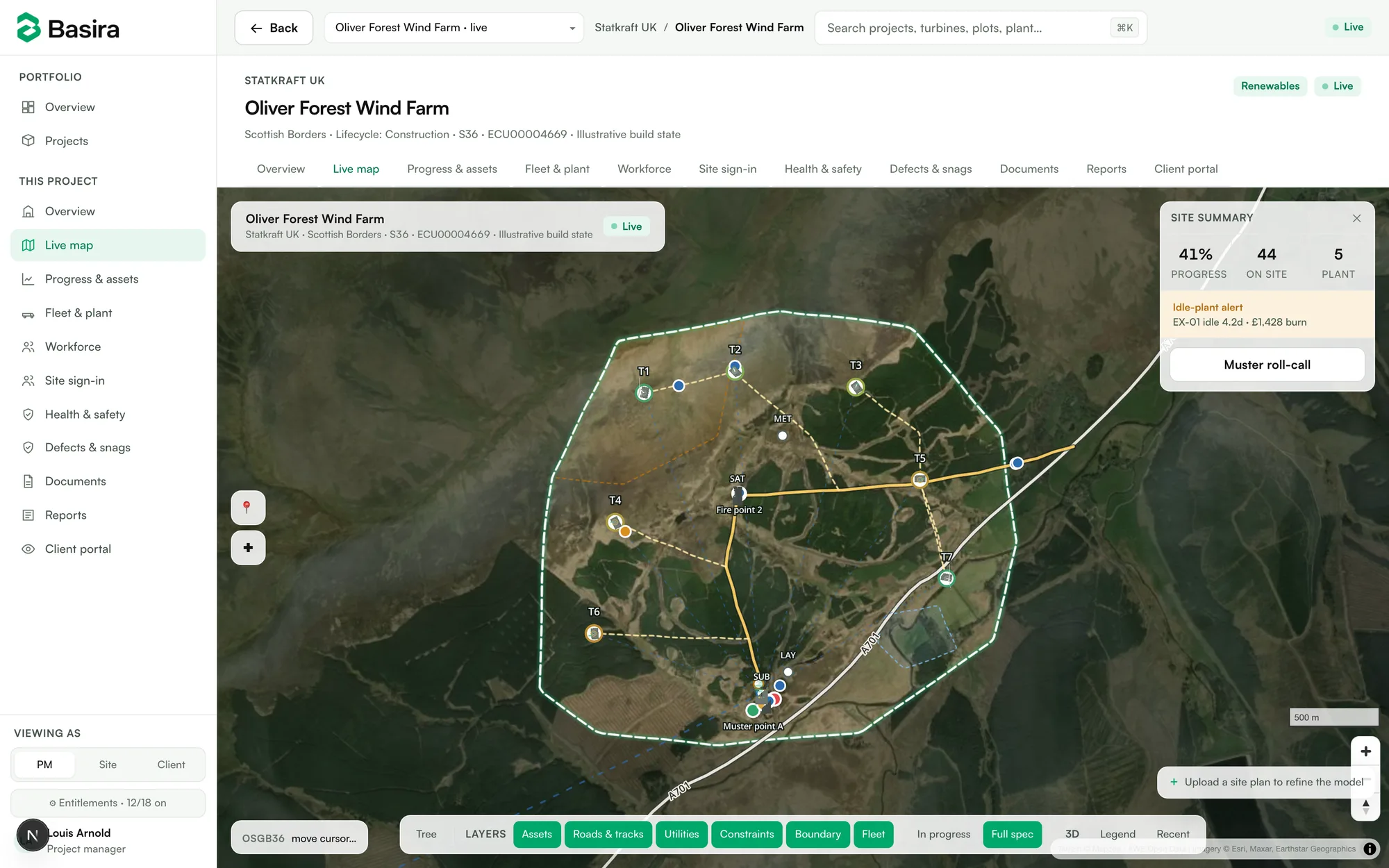Viewport: 1389px width, 868px height.
Task: Open top Overview tab
Action: [281, 169]
